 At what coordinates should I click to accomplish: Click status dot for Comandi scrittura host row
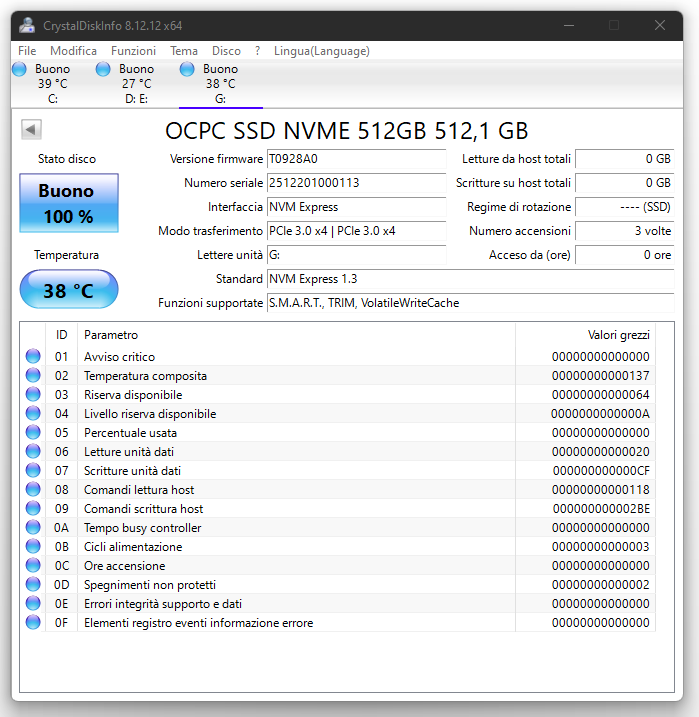[33, 508]
